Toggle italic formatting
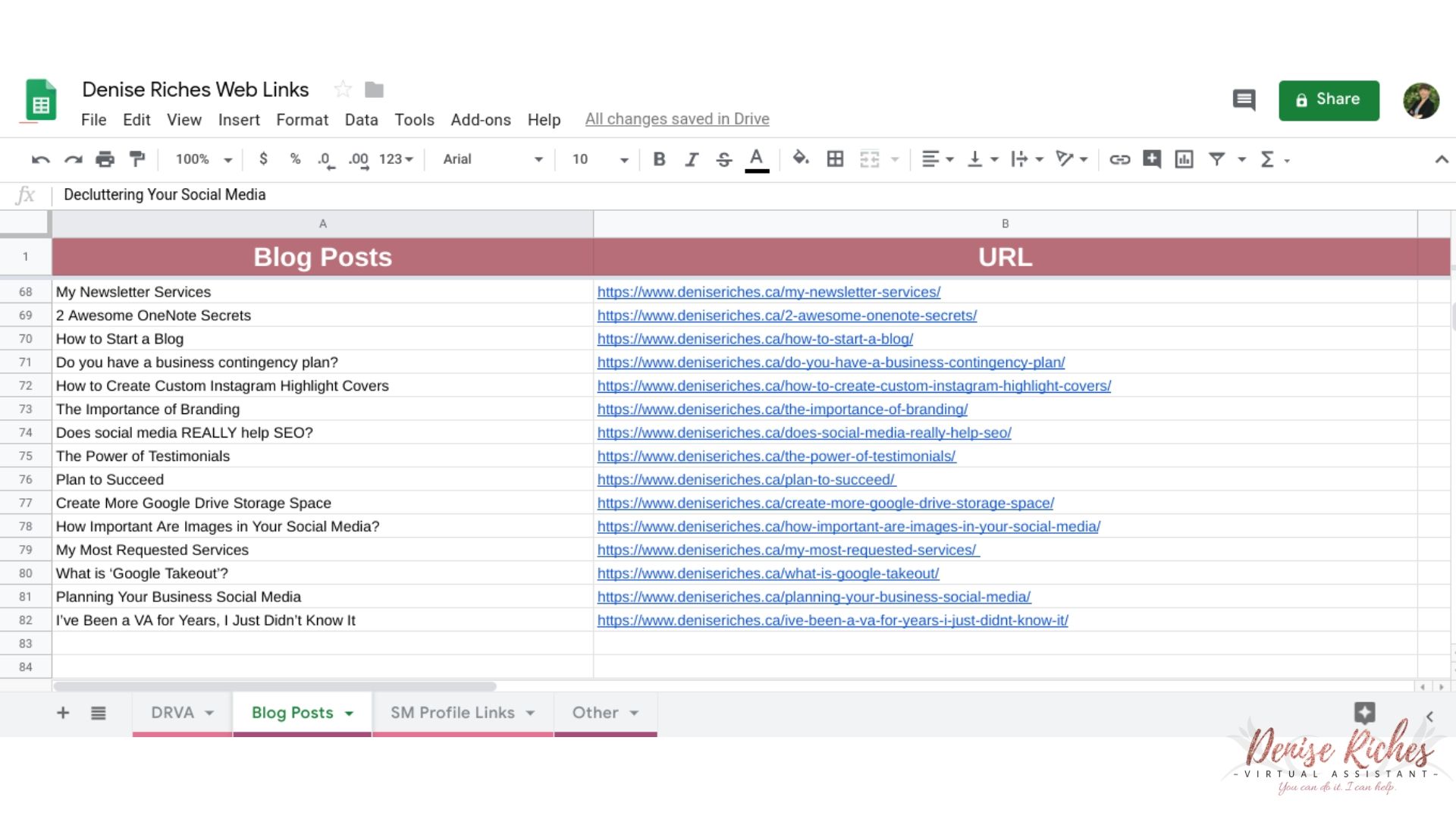The width and height of the screenshot is (1456, 819). point(692,159)
